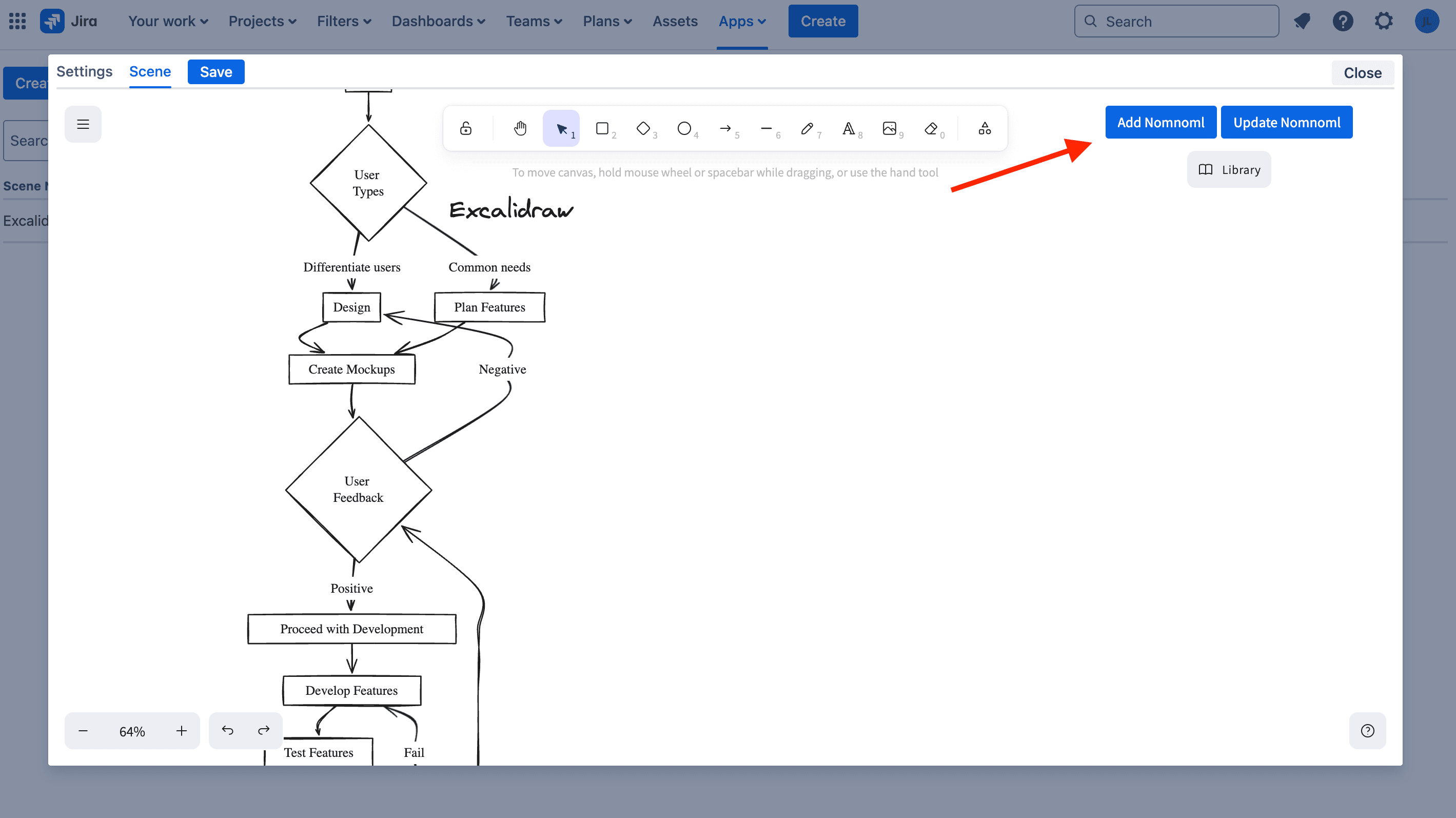
Task: Toggle the canvas lock tool
Action: coord(466,128)
